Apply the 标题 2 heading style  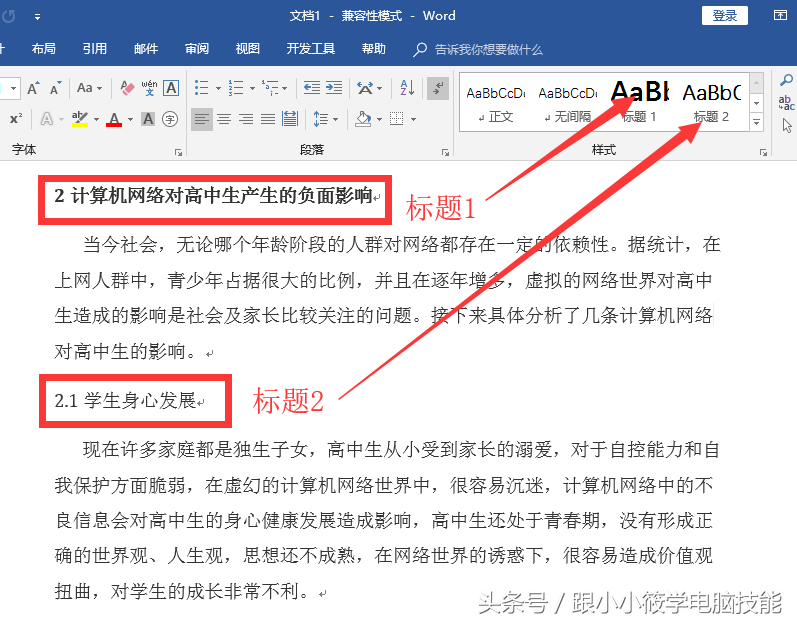tap(712, 103)
